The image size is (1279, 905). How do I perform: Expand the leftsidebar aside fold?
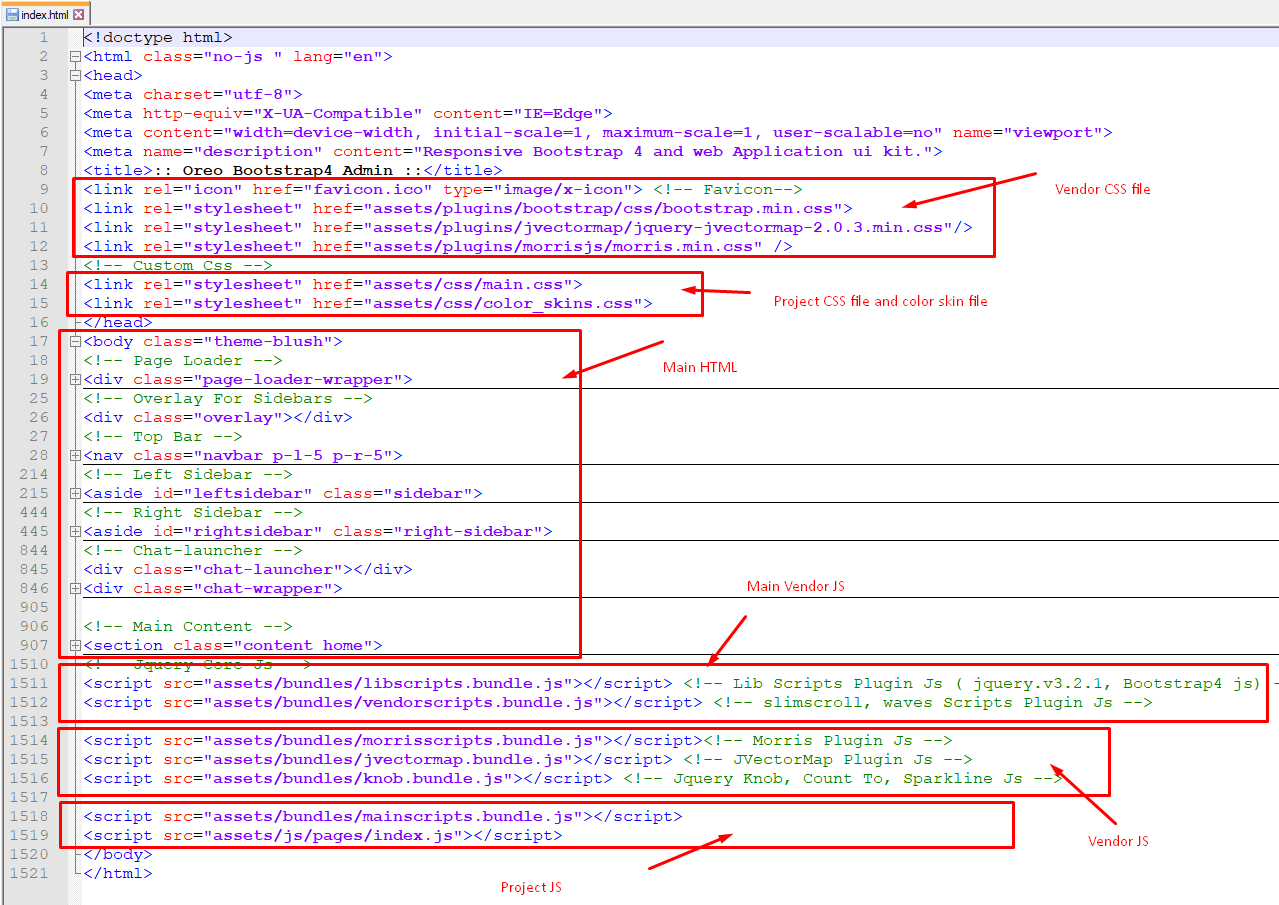point(75,494)
